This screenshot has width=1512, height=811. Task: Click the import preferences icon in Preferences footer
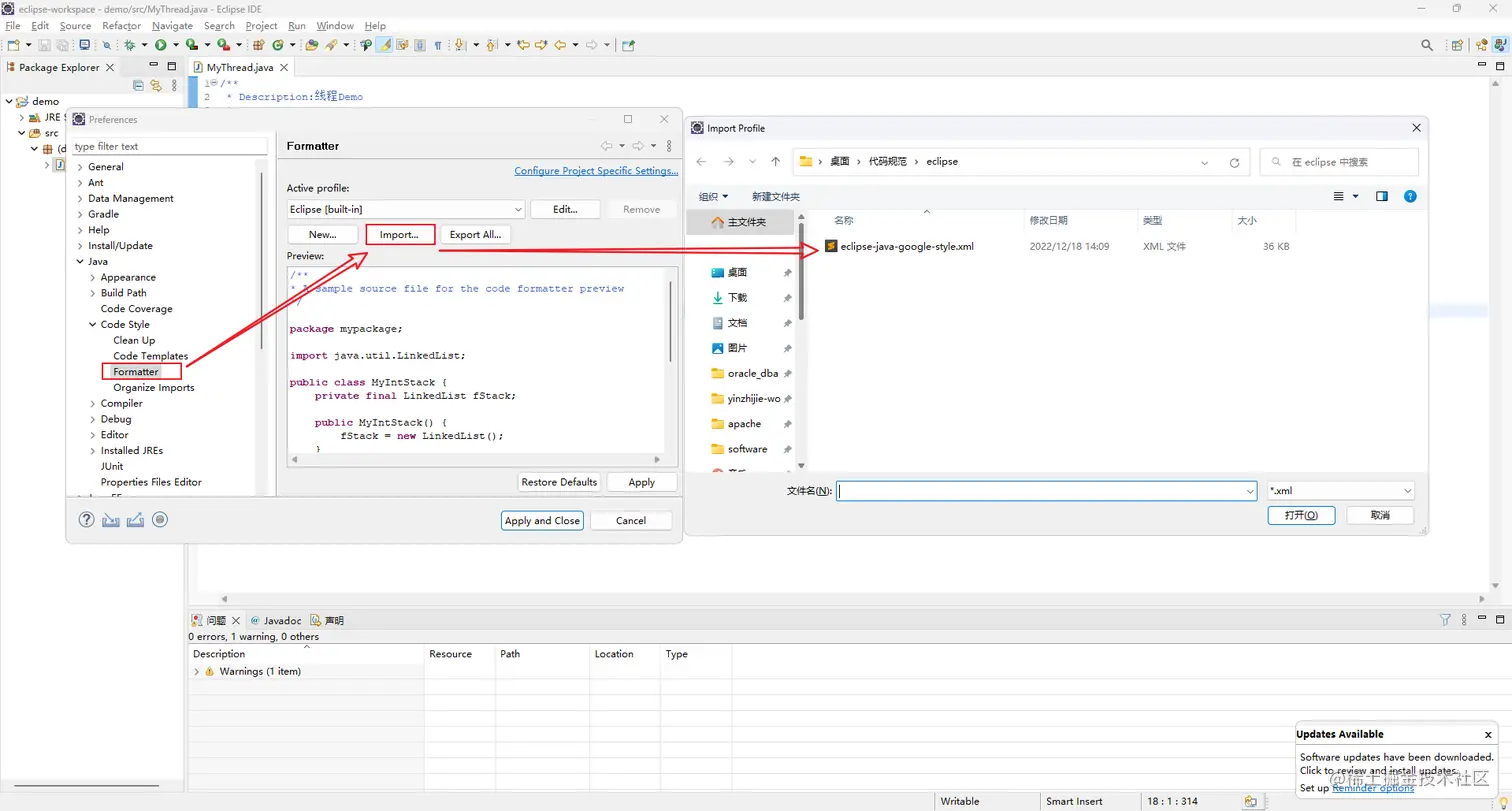point(111,520)
